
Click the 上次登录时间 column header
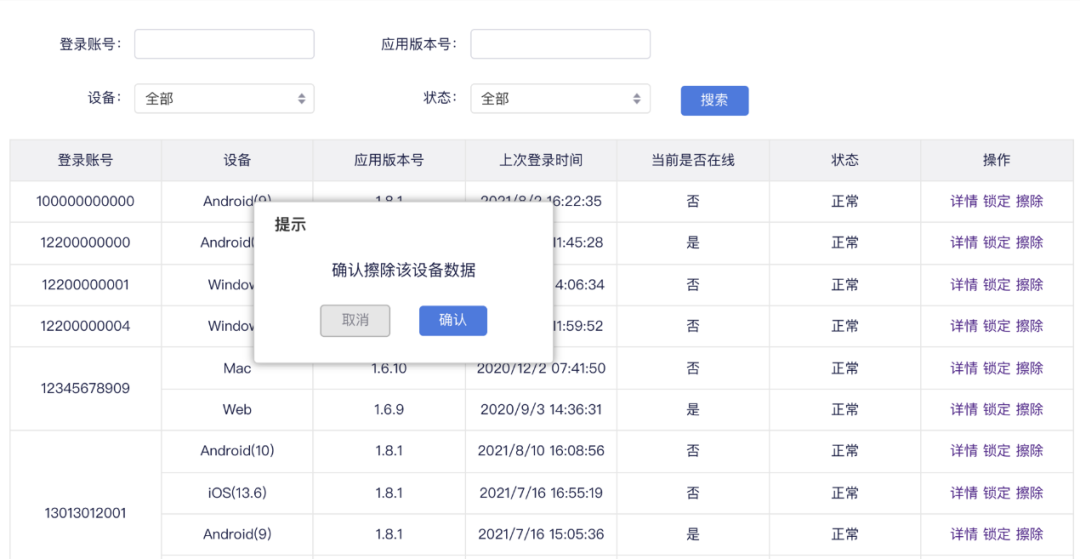541,160
